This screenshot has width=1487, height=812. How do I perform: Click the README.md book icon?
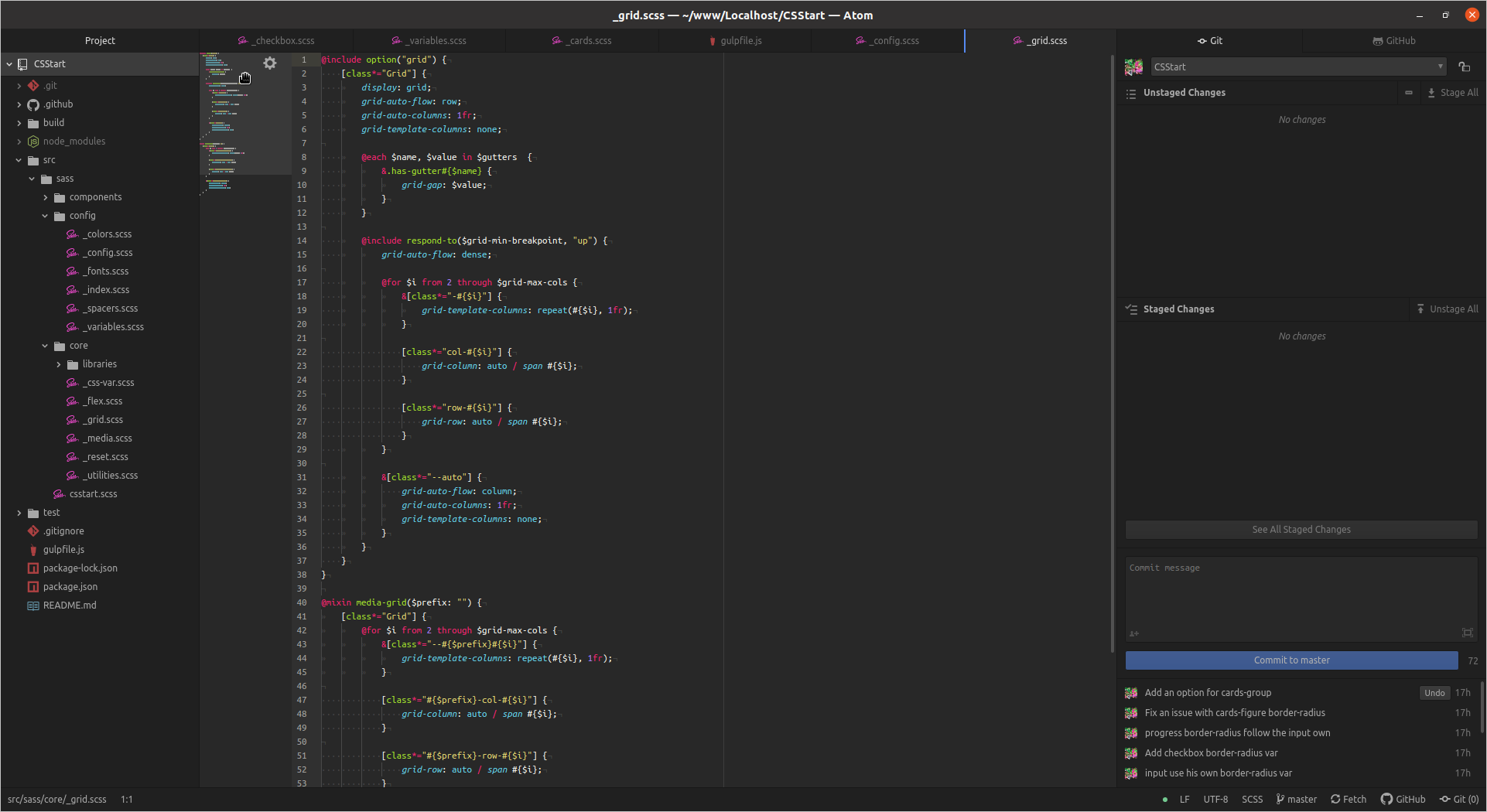pos(33,606)
